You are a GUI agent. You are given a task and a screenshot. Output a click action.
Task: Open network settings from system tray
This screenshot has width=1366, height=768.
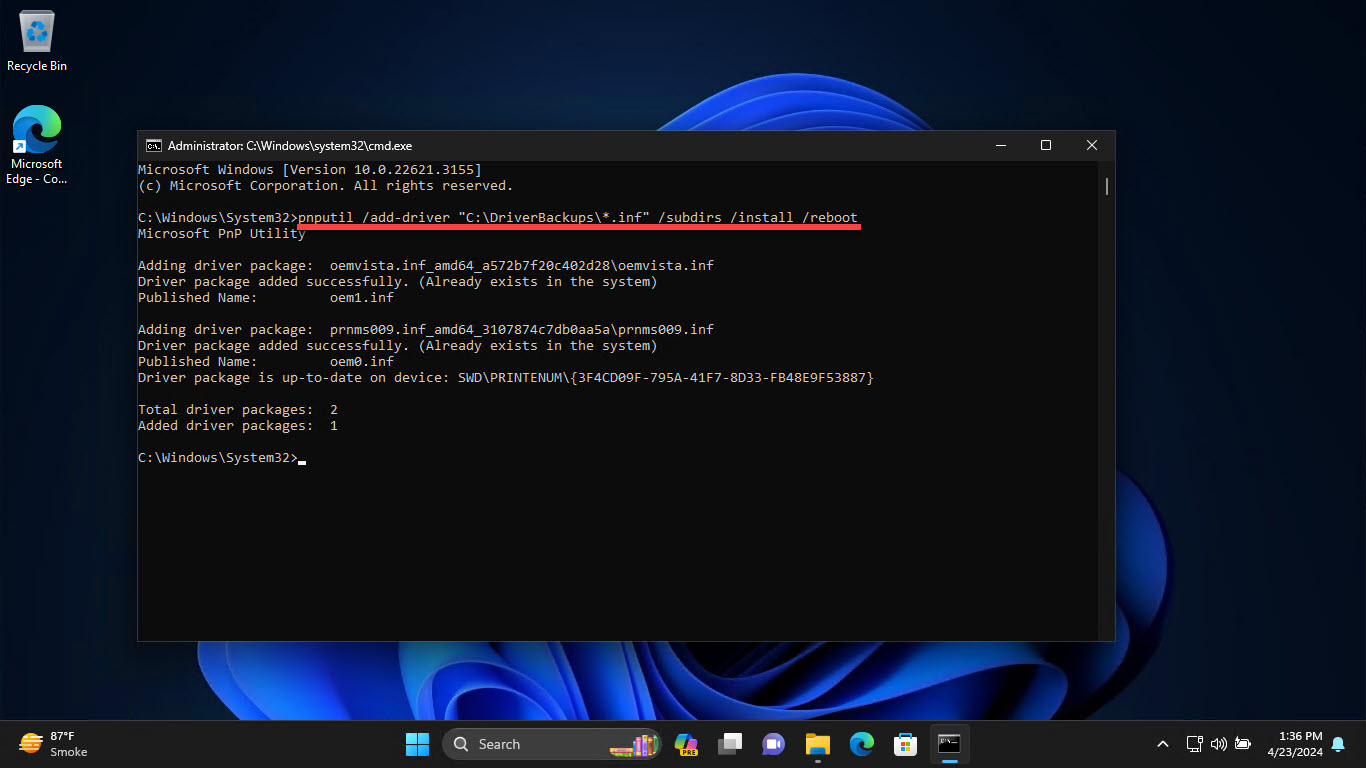pos(1194,744)
